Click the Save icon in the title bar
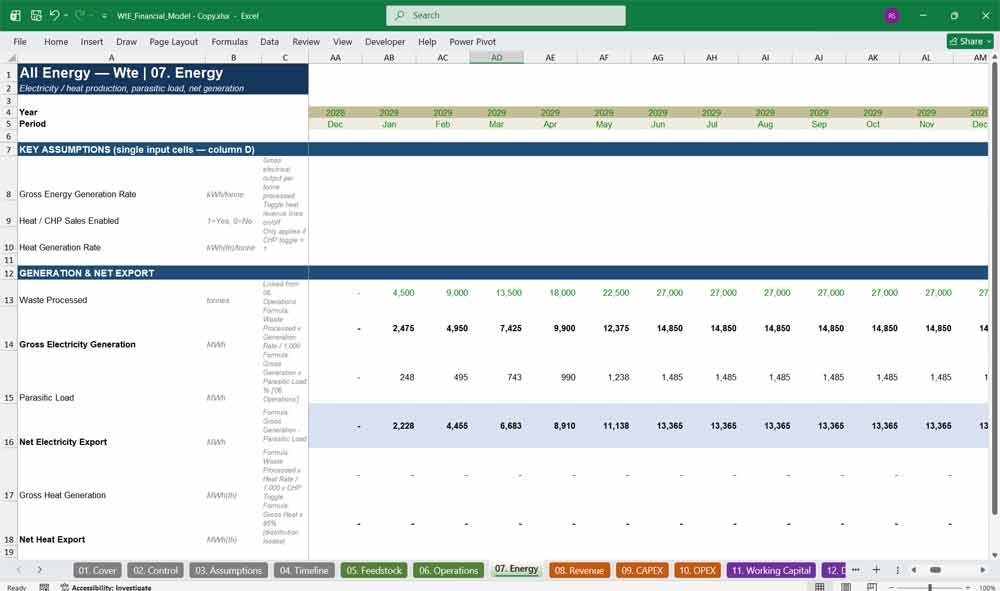The height and width of the screenshot is (591, 1000). point(36,15)
